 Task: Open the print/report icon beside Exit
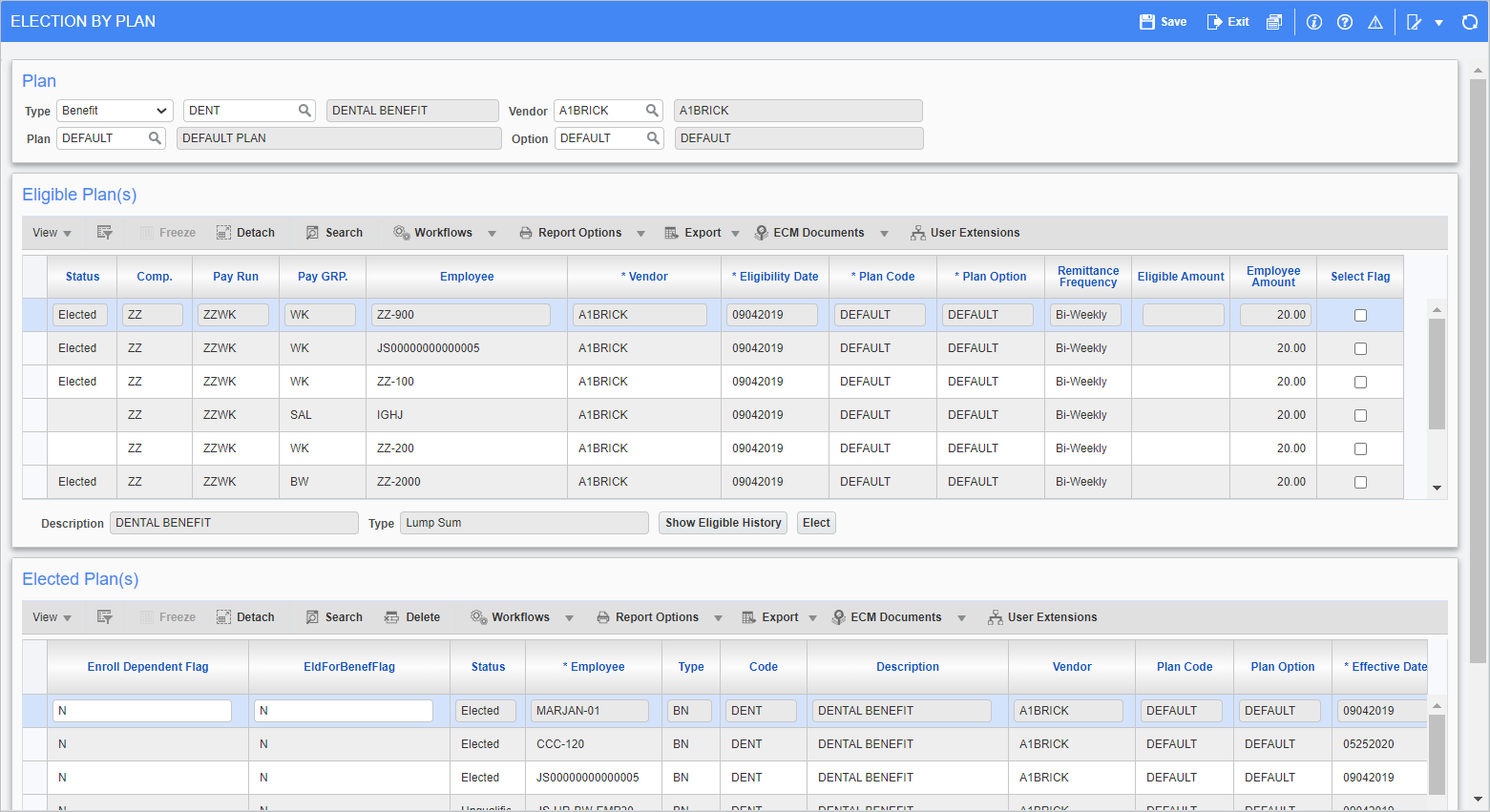1274,22
